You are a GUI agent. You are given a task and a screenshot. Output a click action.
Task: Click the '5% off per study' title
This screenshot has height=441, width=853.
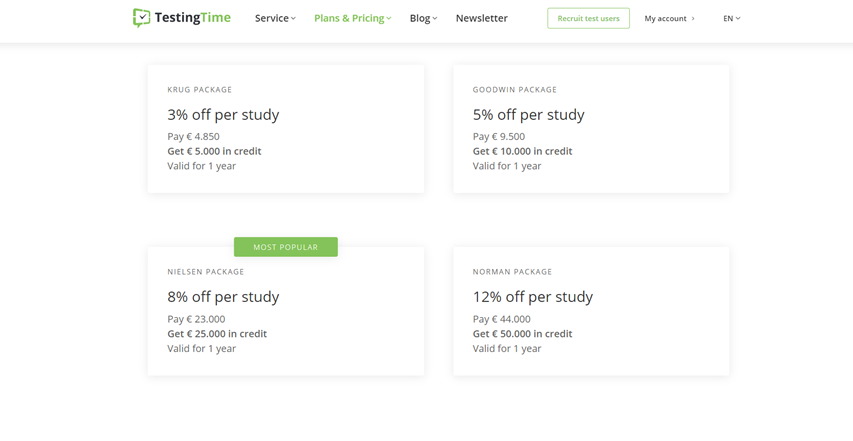pos(528,115)
